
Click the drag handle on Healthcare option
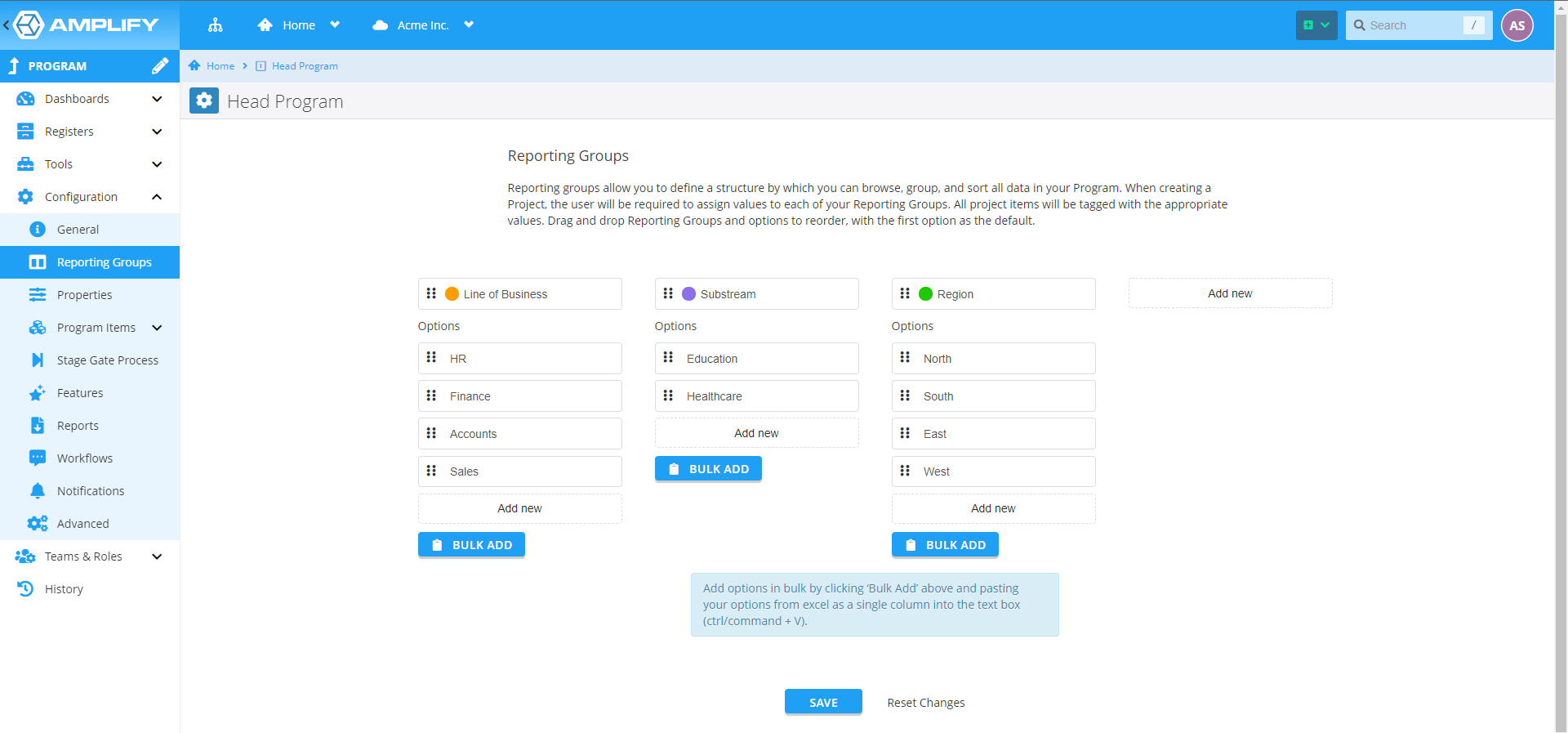pos(668,396)
